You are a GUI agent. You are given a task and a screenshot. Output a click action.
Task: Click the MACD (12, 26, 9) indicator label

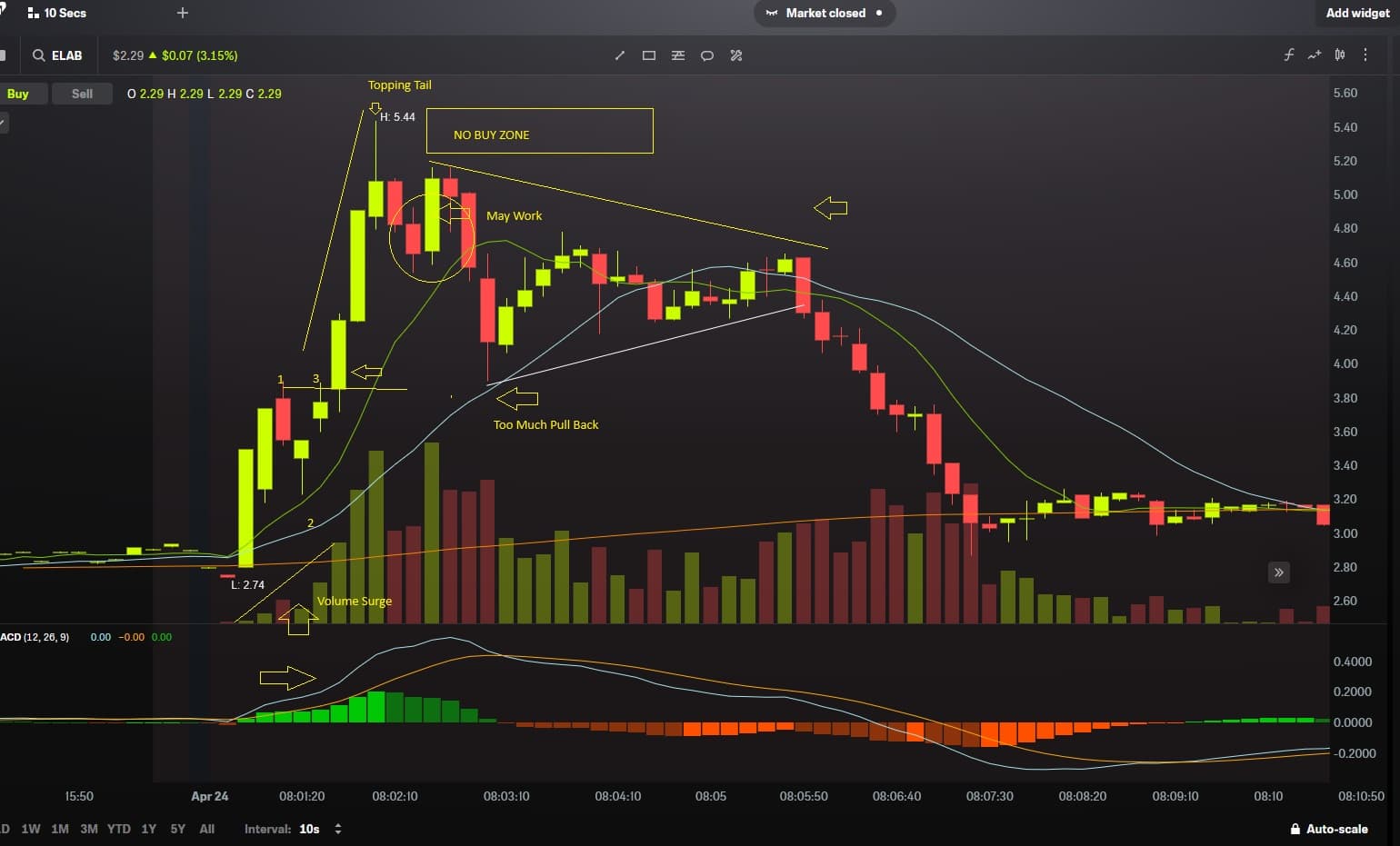point(35,637)
